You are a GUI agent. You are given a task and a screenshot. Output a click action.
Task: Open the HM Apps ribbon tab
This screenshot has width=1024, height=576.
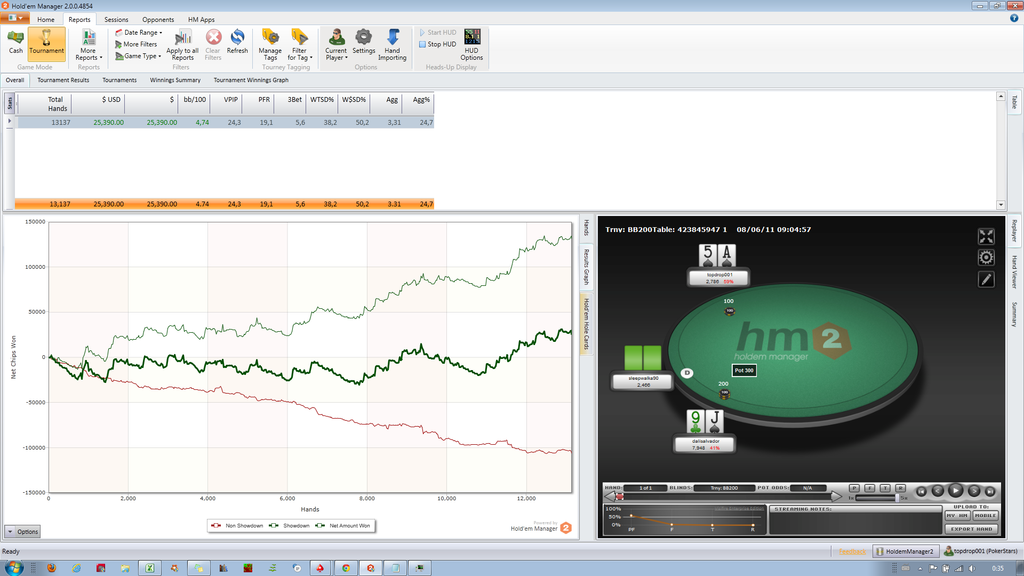(x=201, y=20)
